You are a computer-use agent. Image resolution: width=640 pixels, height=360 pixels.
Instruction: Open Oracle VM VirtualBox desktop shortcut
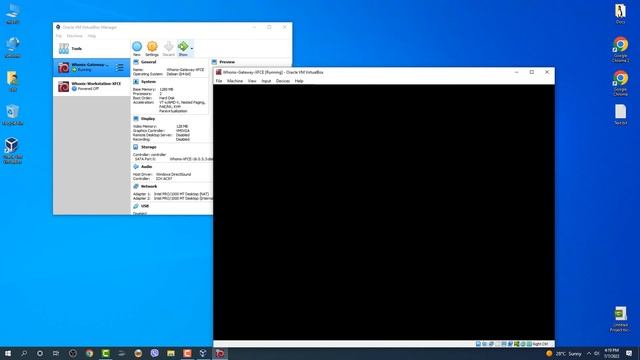(12, 151)
